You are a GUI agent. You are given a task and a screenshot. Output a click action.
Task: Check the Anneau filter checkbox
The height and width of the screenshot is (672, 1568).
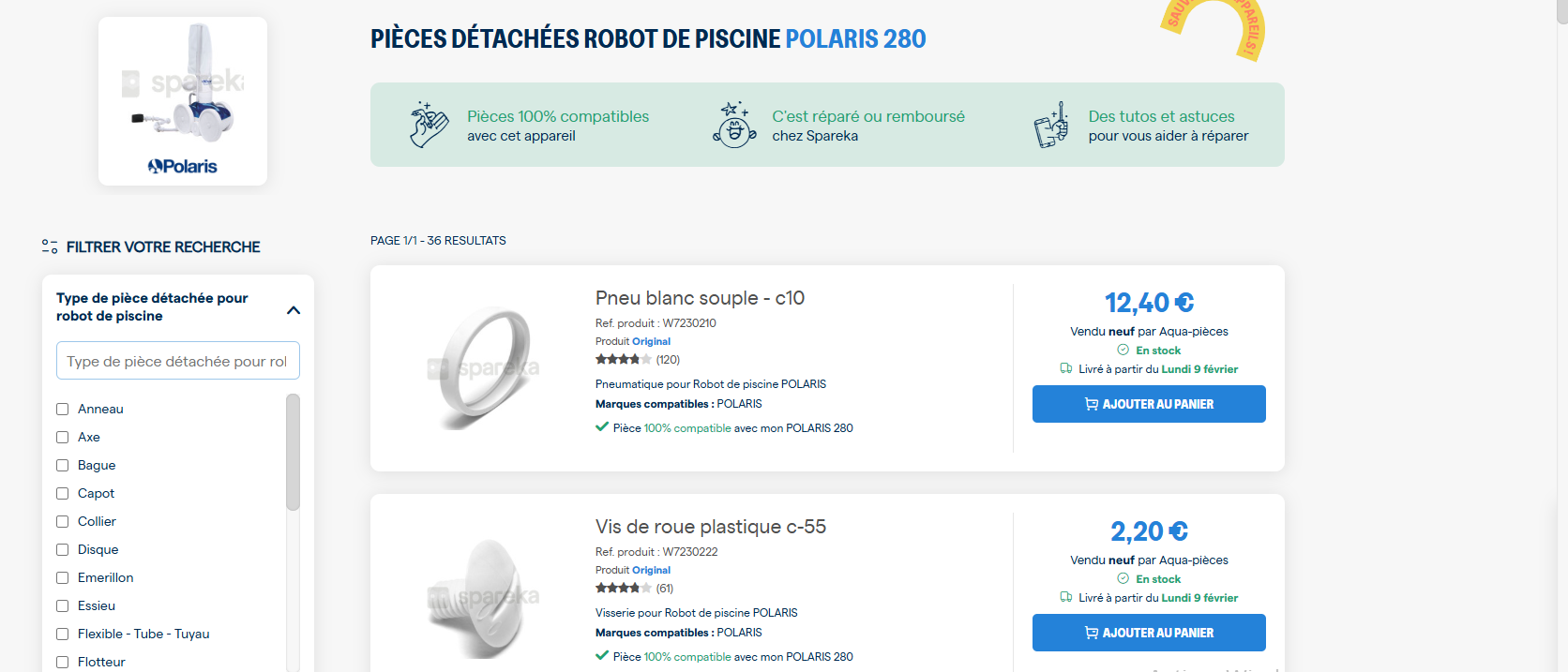63,409
